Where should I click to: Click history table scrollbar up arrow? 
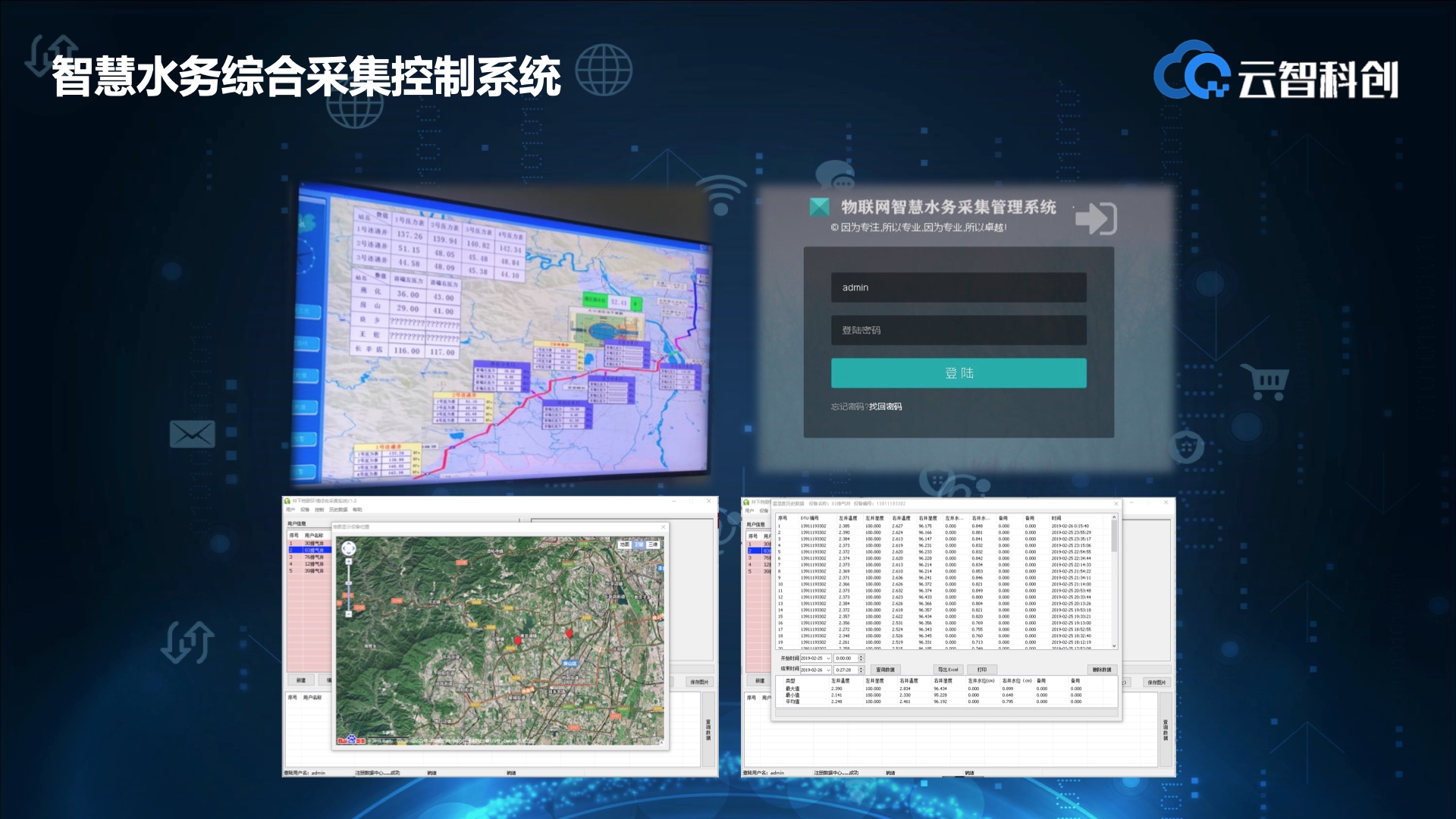(x=1114, y=517)
